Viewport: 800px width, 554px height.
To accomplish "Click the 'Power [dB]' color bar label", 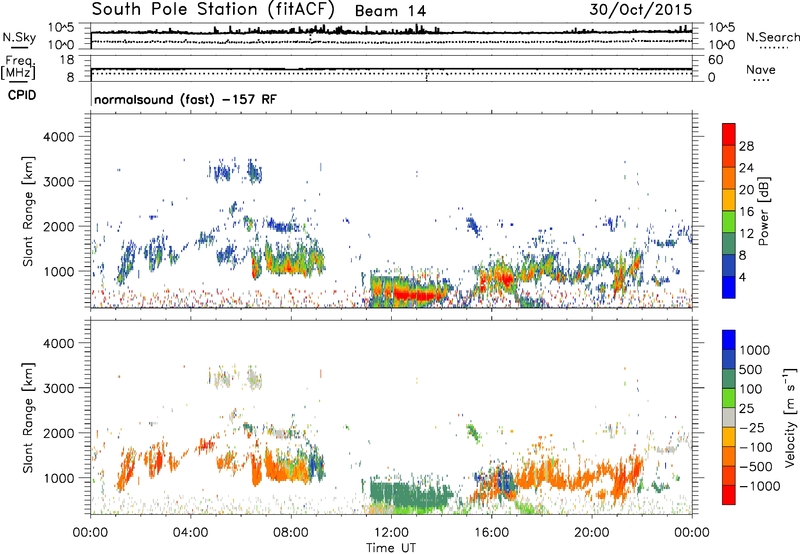I will click(x=763, y=211).
